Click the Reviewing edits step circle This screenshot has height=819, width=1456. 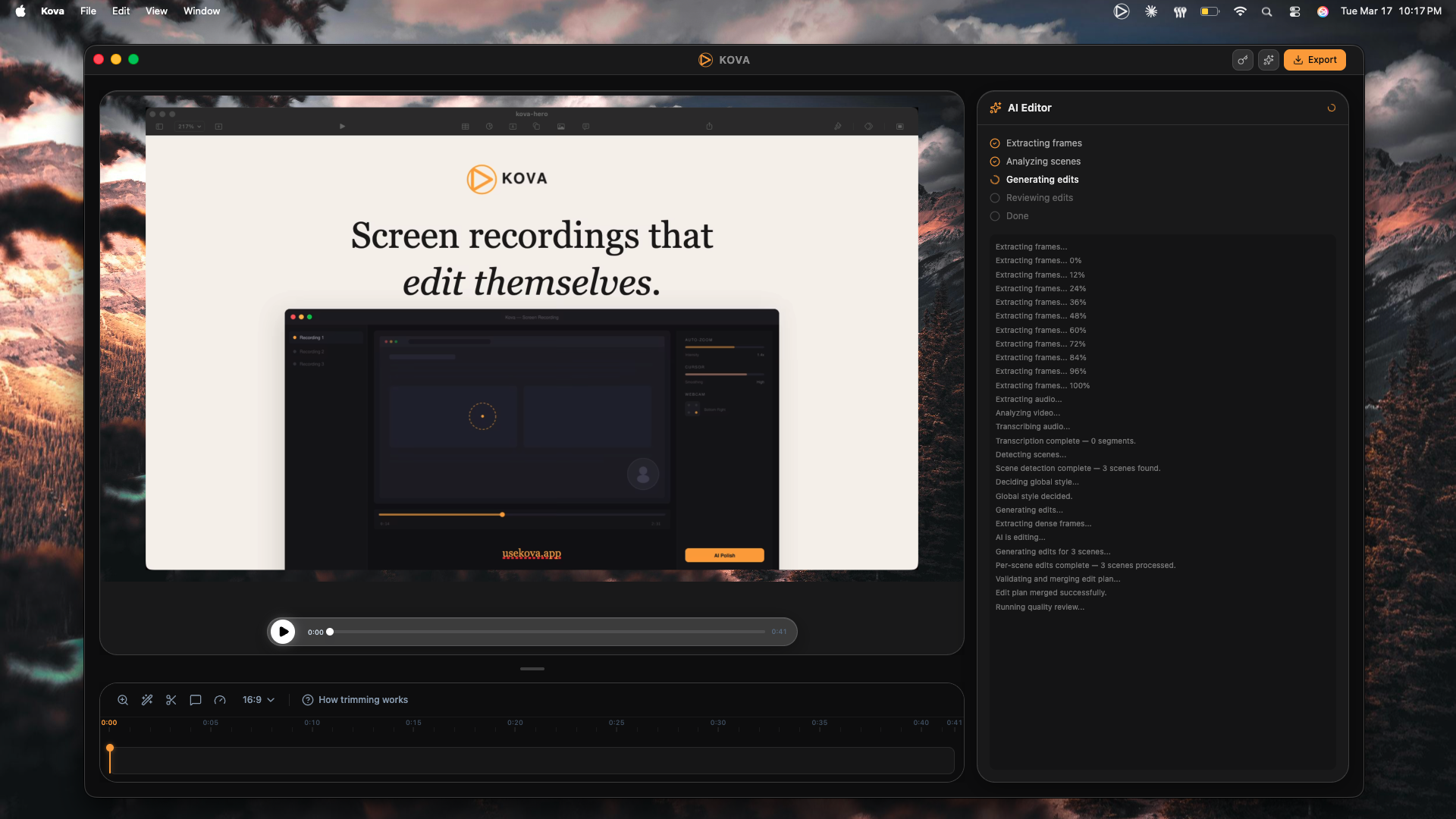(995, 198)
